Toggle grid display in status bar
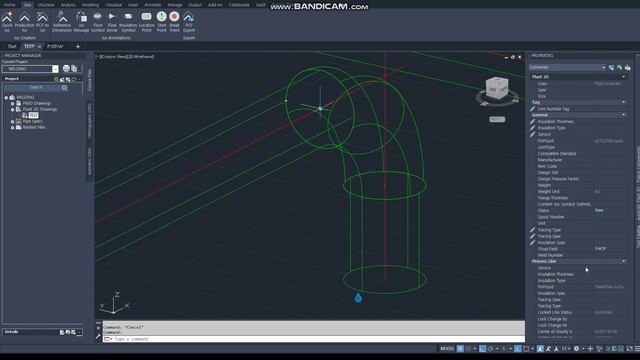 click(460, 349)
